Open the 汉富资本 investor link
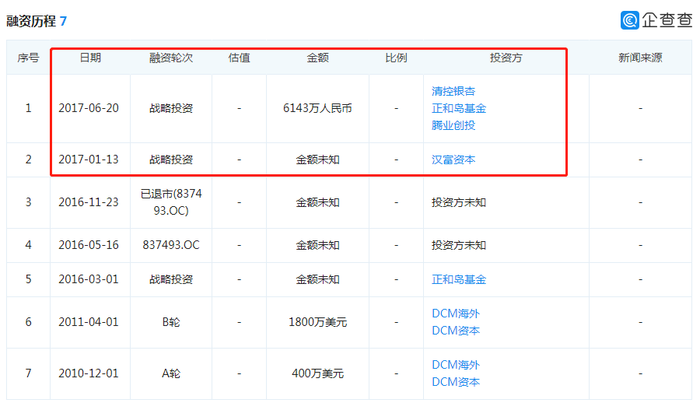The image size is (700, 410). coord(453,159)
